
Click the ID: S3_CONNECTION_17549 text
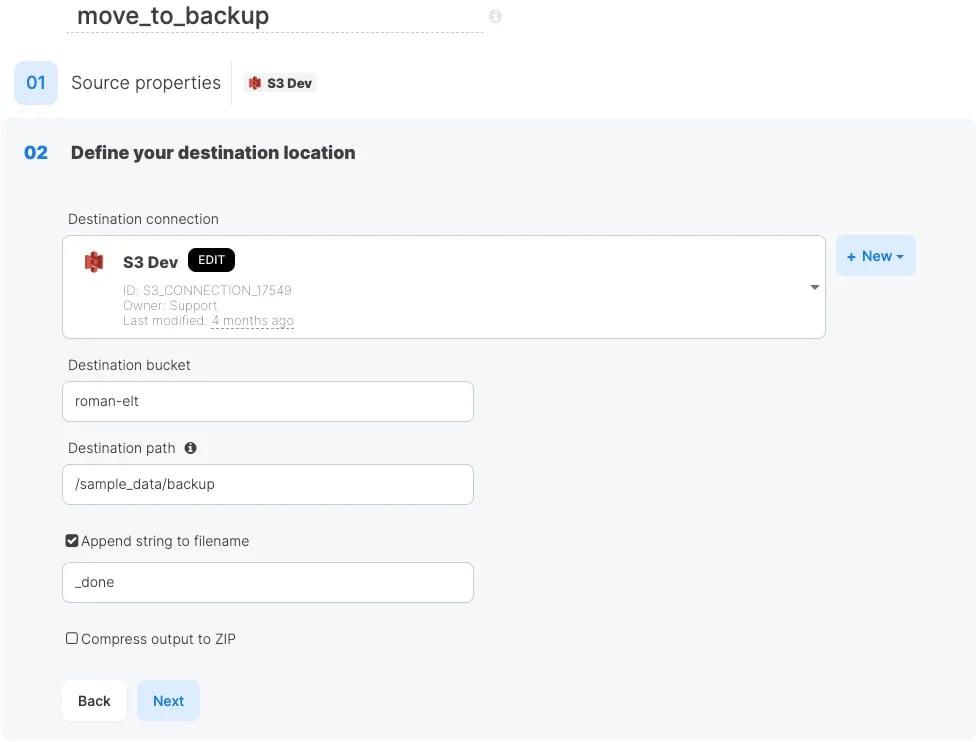click(207, 290)
